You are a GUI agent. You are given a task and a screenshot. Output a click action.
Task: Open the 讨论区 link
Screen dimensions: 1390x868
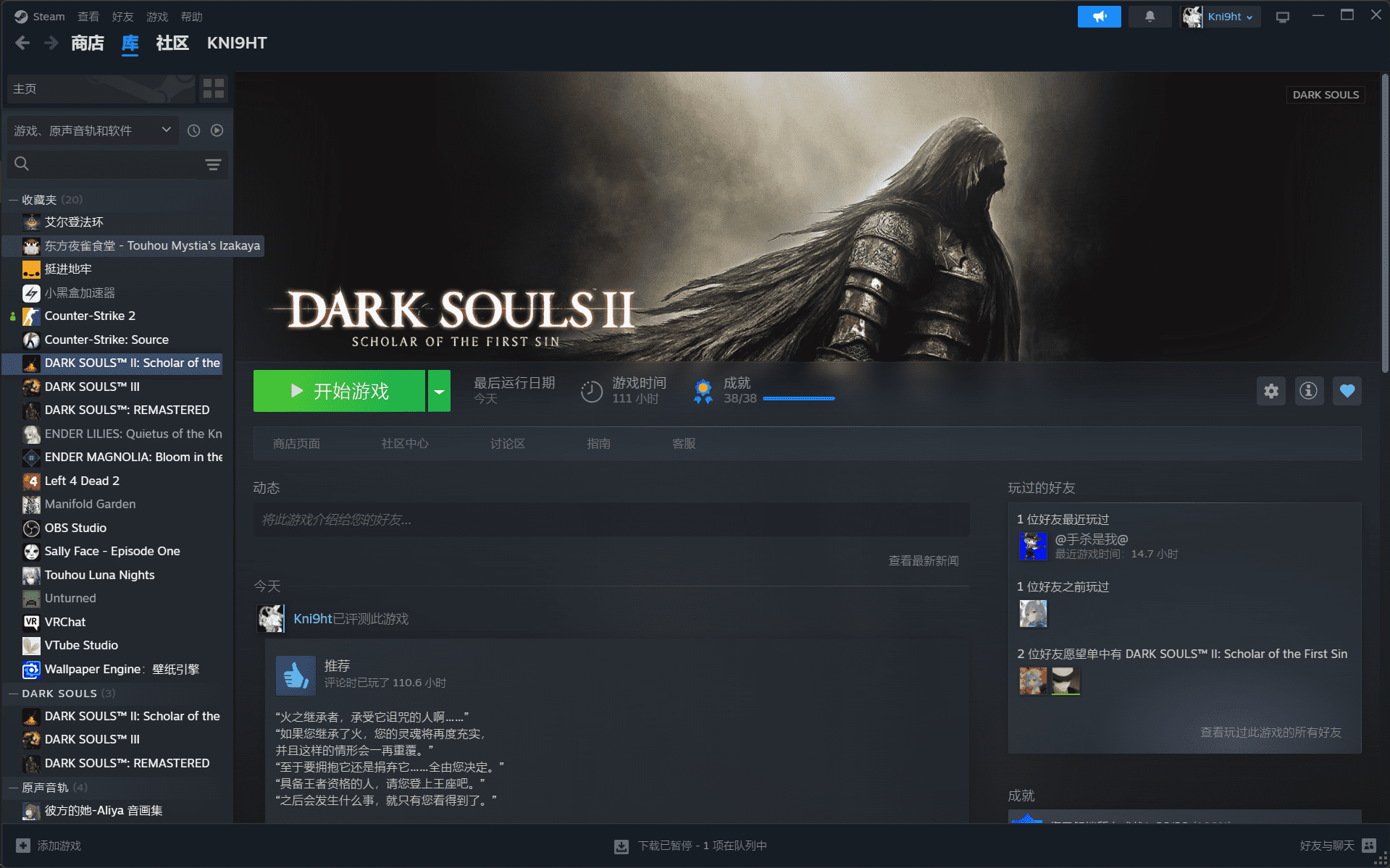[507, 444]
